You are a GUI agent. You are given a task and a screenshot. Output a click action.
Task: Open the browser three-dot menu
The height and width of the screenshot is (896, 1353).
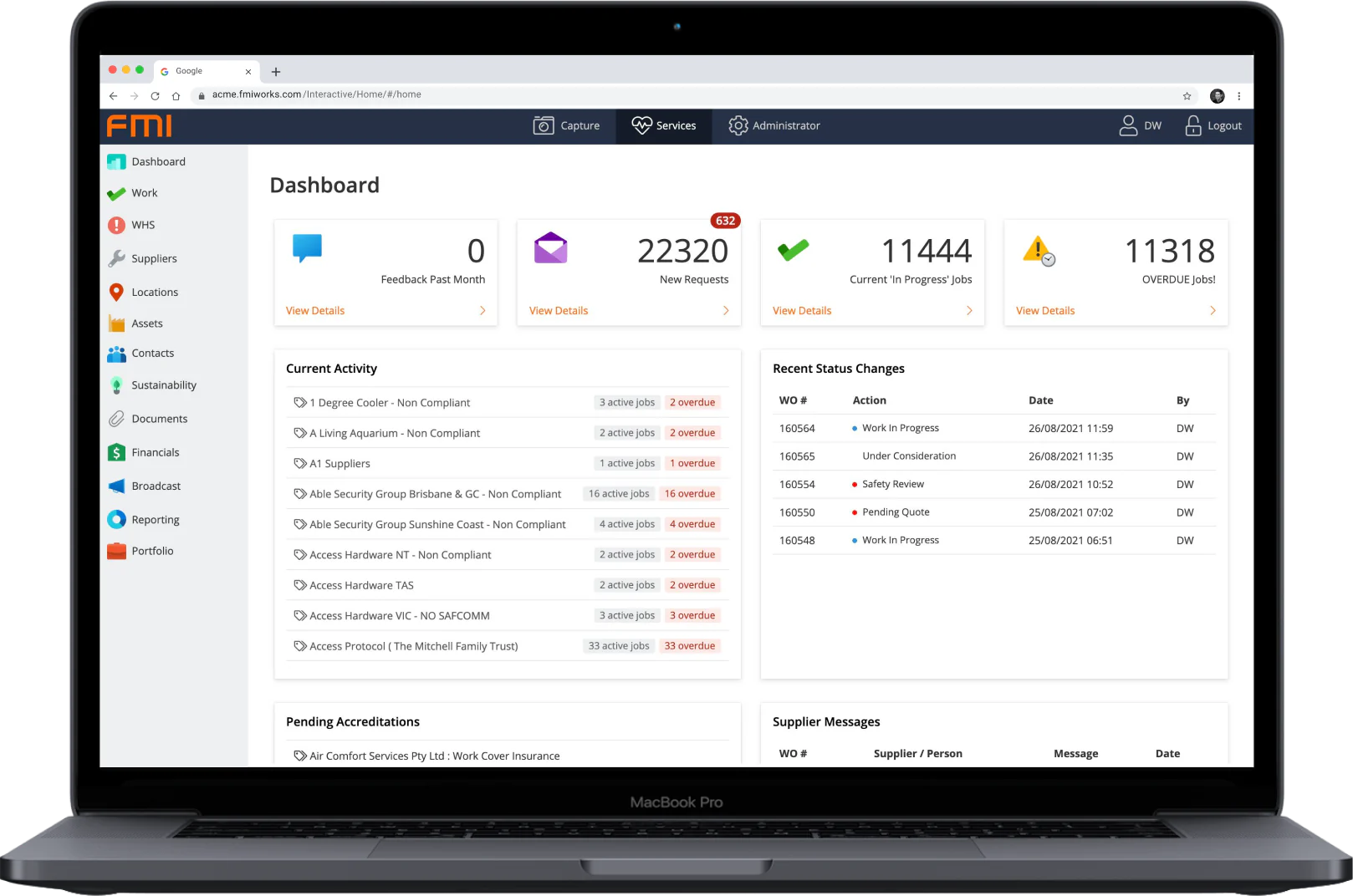[x=1238, y=95]
